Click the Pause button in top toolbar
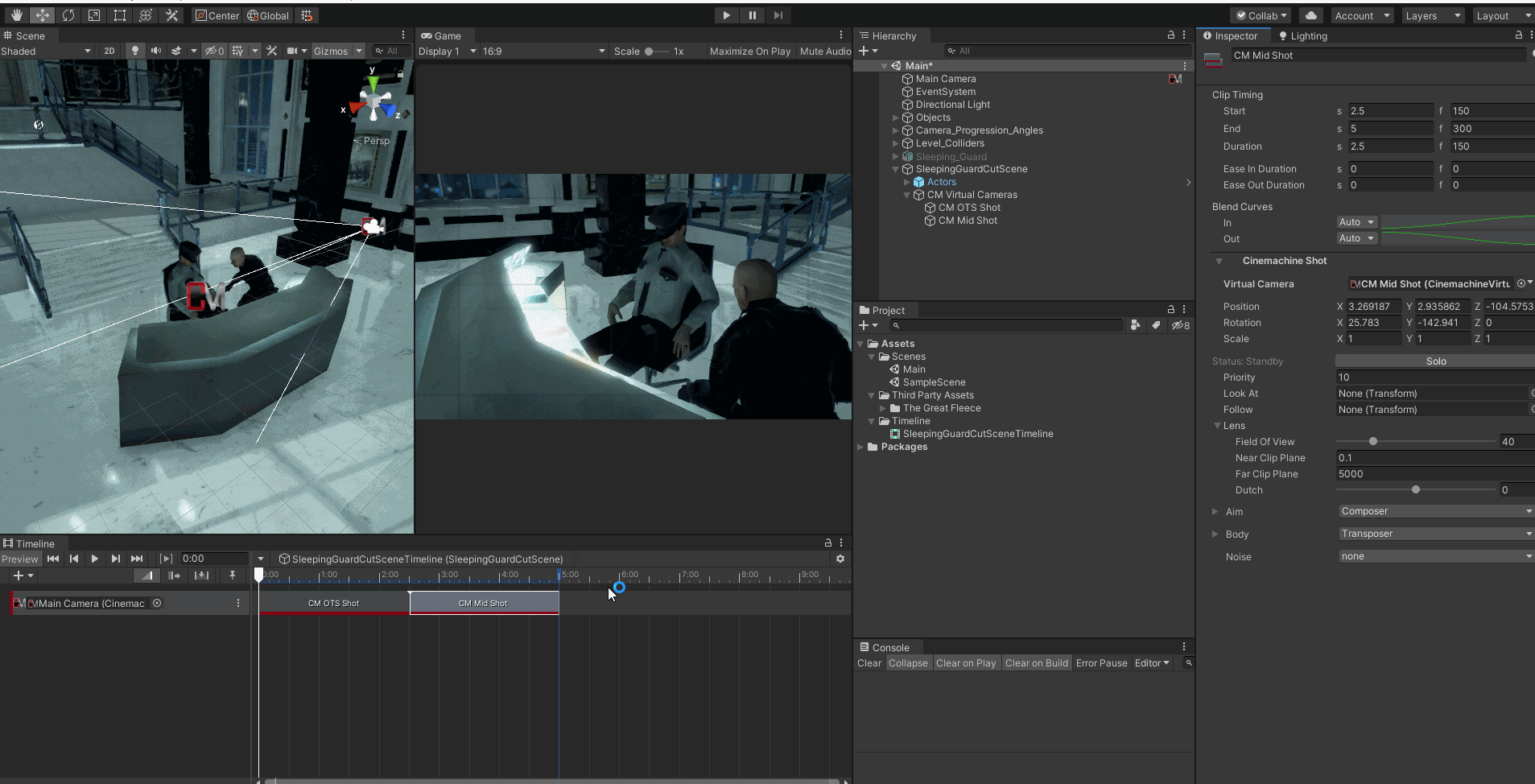The height and width of the screenshot is (784, 1535). [x=752, y=15]
